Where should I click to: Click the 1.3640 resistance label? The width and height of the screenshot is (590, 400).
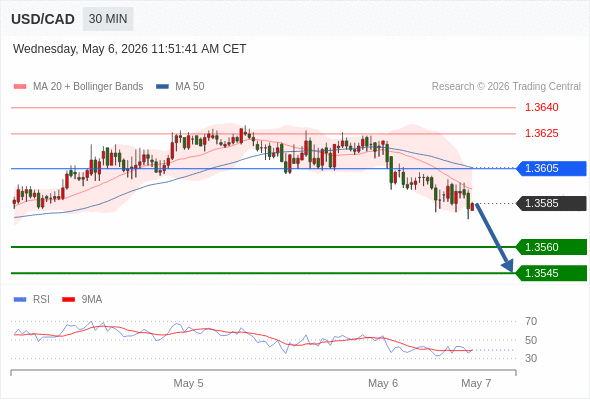click(541, 108)
